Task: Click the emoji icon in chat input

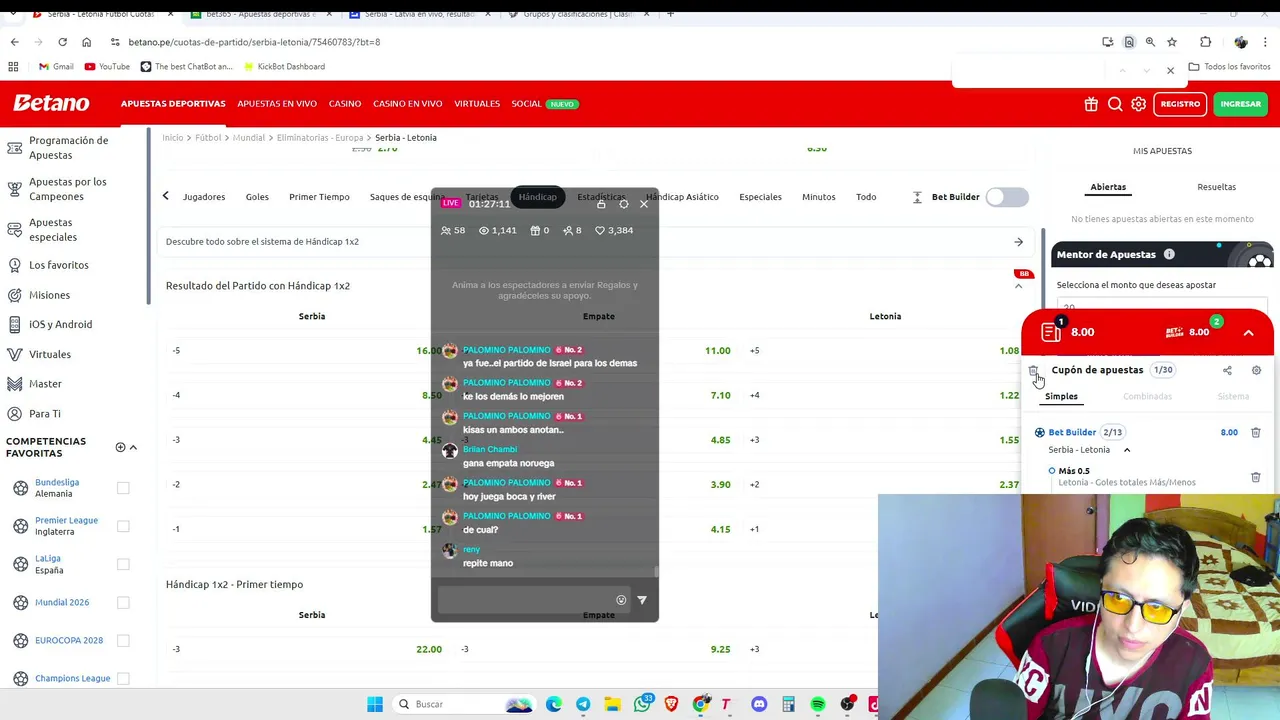Action: [621, 600]
